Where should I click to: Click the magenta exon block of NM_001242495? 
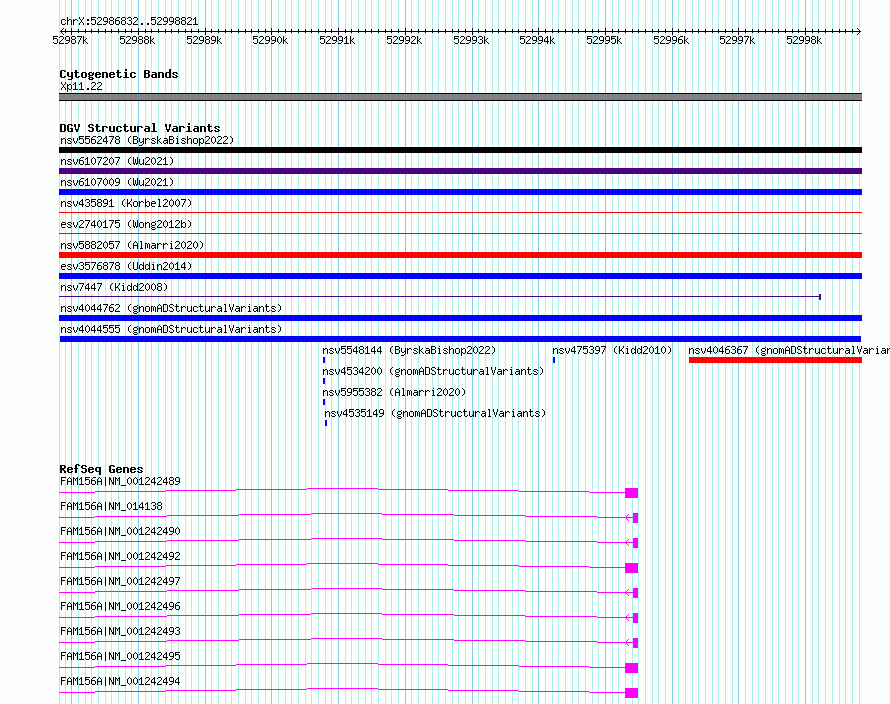(x=632, y=668)
